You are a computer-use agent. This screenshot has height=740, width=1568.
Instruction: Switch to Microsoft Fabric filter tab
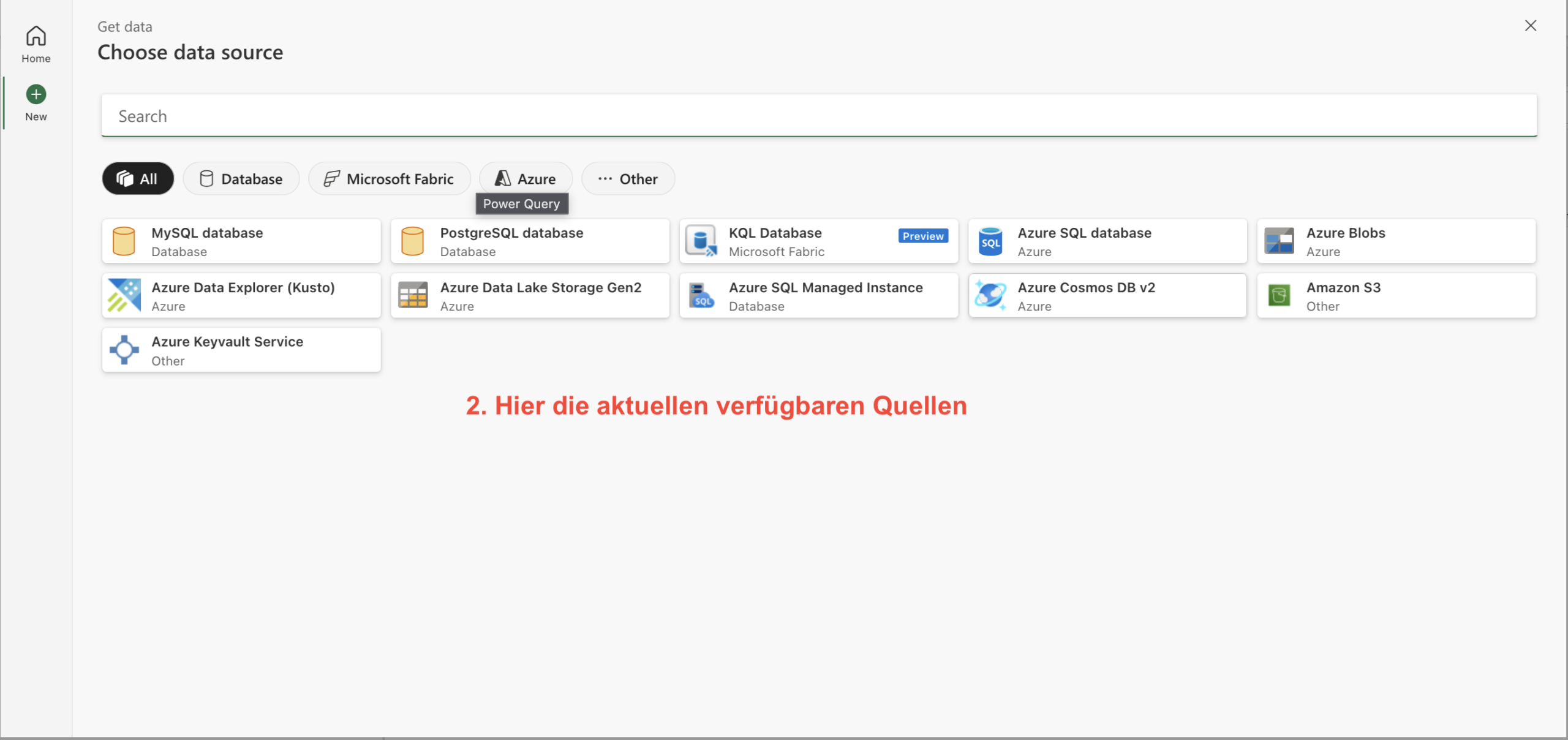click(390, 179)
